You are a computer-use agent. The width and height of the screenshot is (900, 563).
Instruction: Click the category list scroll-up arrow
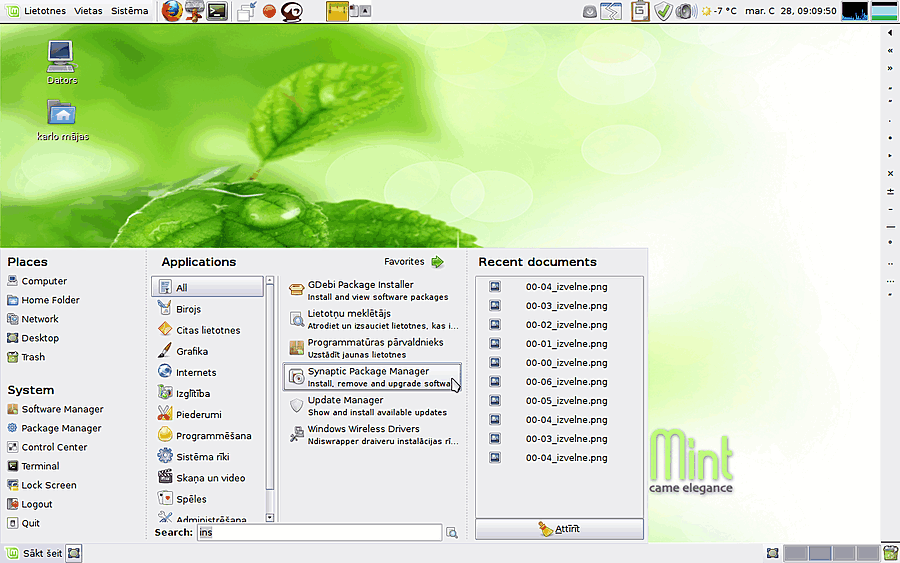tap(270, 281)
